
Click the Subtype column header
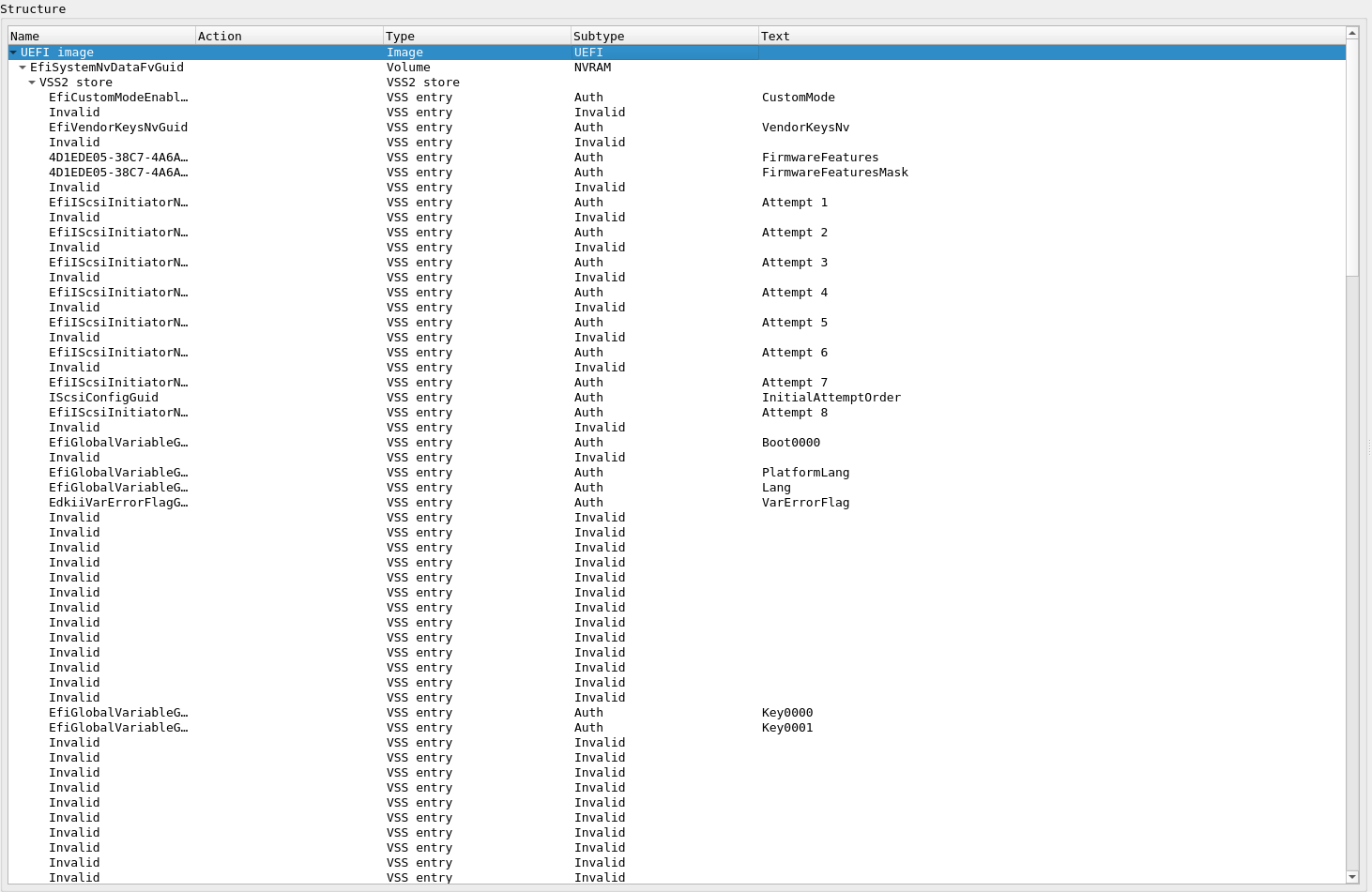point(600,35)
